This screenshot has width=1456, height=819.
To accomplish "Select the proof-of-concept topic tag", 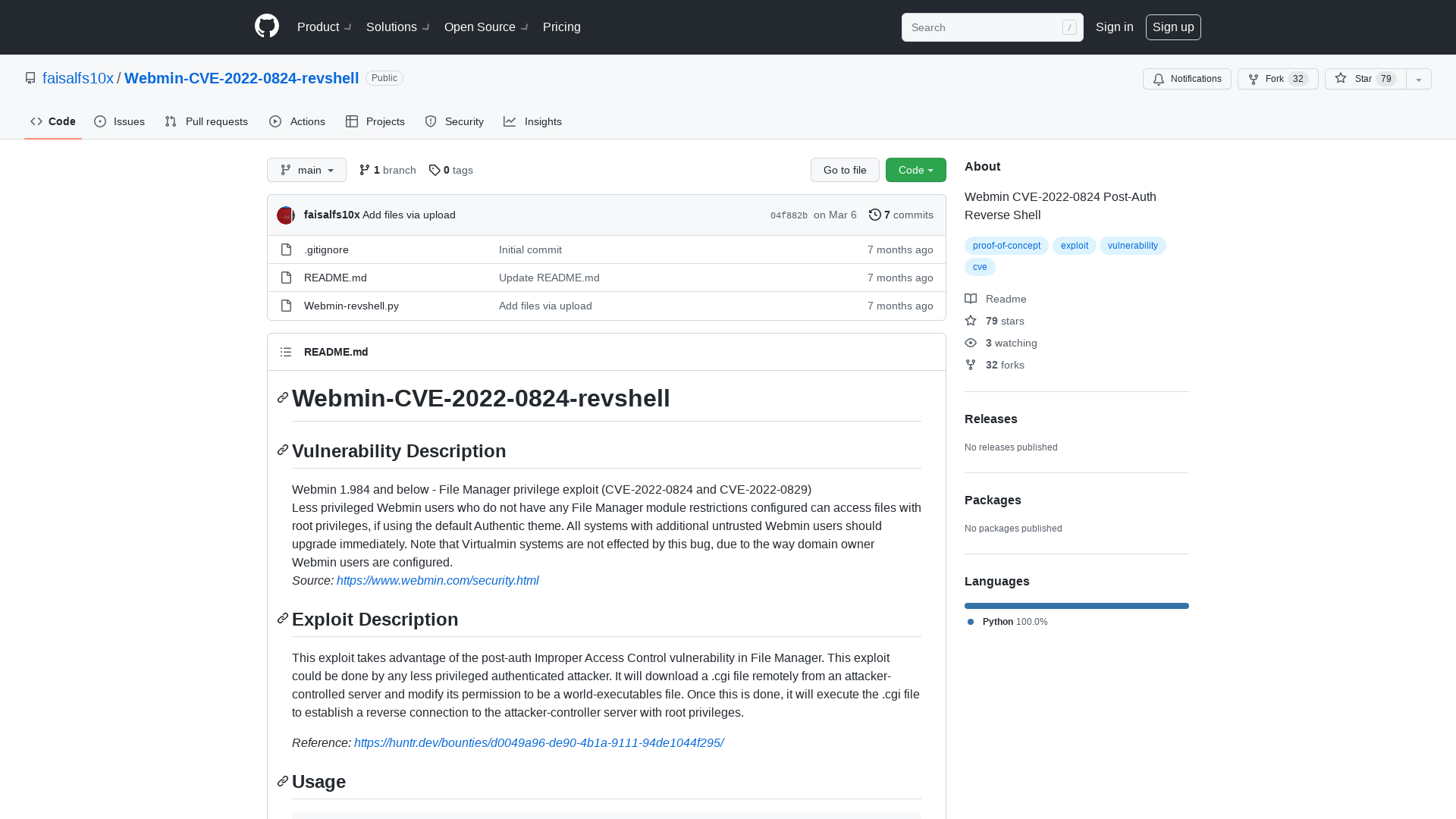I will 1006,246.
